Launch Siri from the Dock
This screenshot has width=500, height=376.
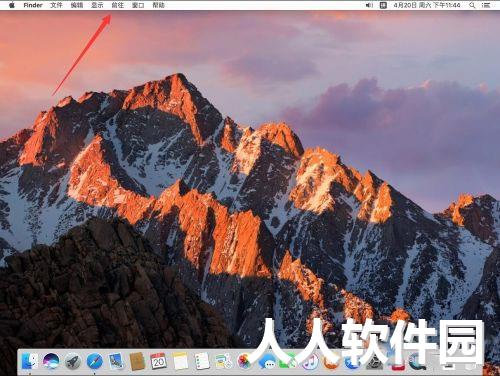pyautogui.click(x=51, y=361)
